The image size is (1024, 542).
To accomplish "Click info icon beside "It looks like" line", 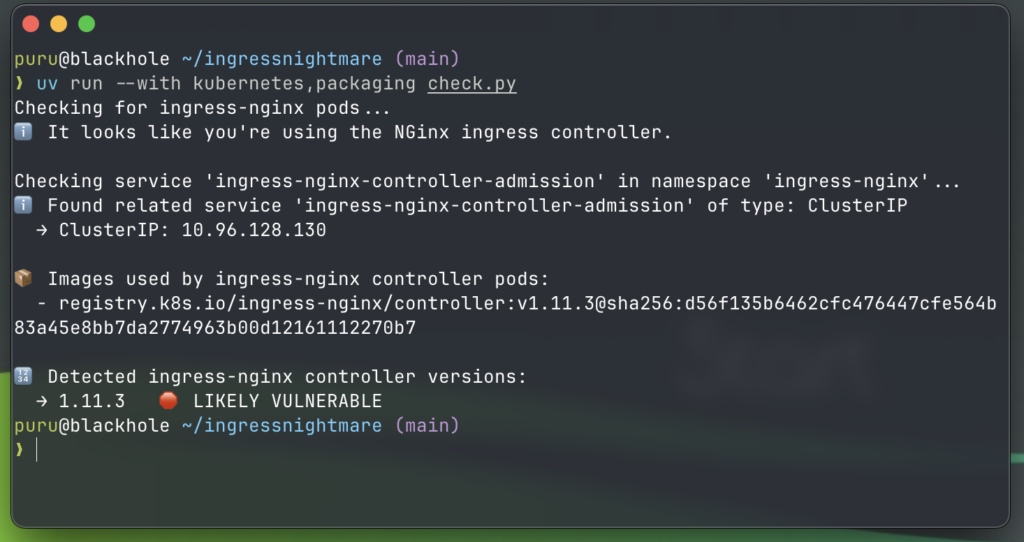I will click(24, 132).
